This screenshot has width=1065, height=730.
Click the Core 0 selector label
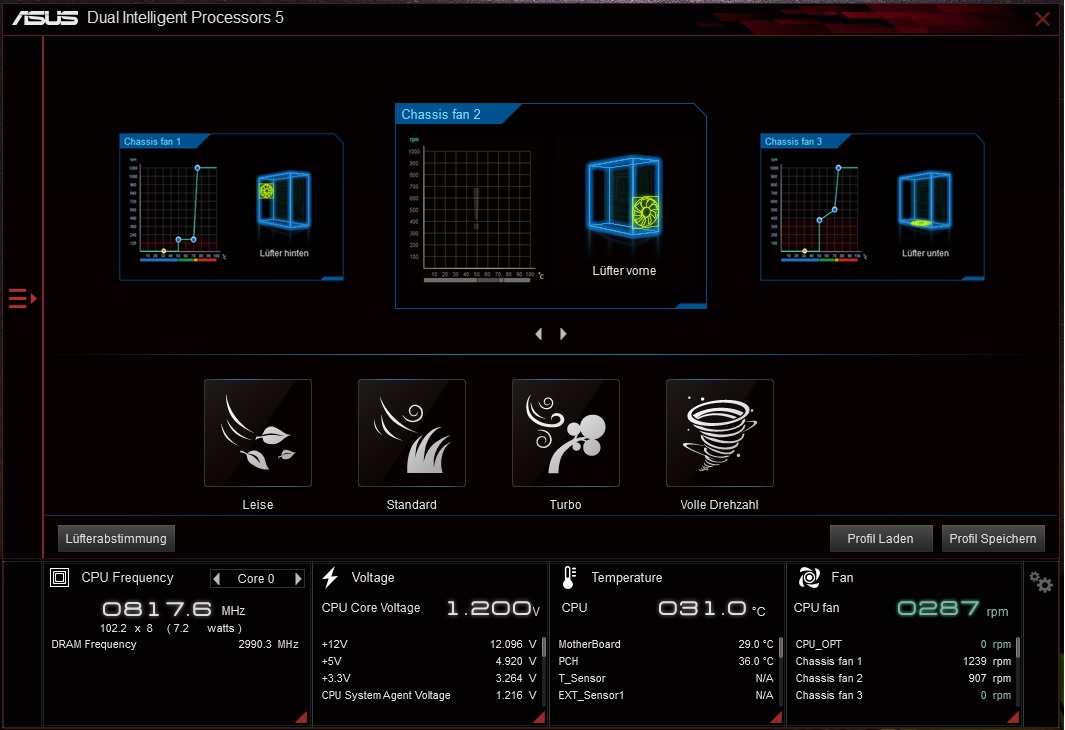pyautogui.click(x=256, y=579)
